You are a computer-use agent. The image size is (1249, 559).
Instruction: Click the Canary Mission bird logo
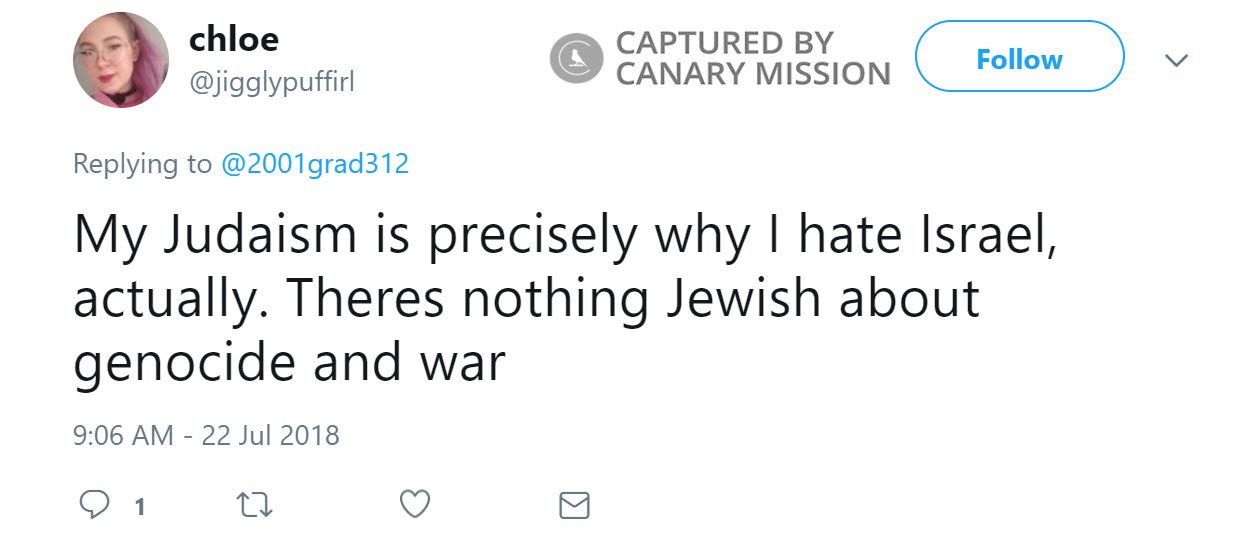576,59
